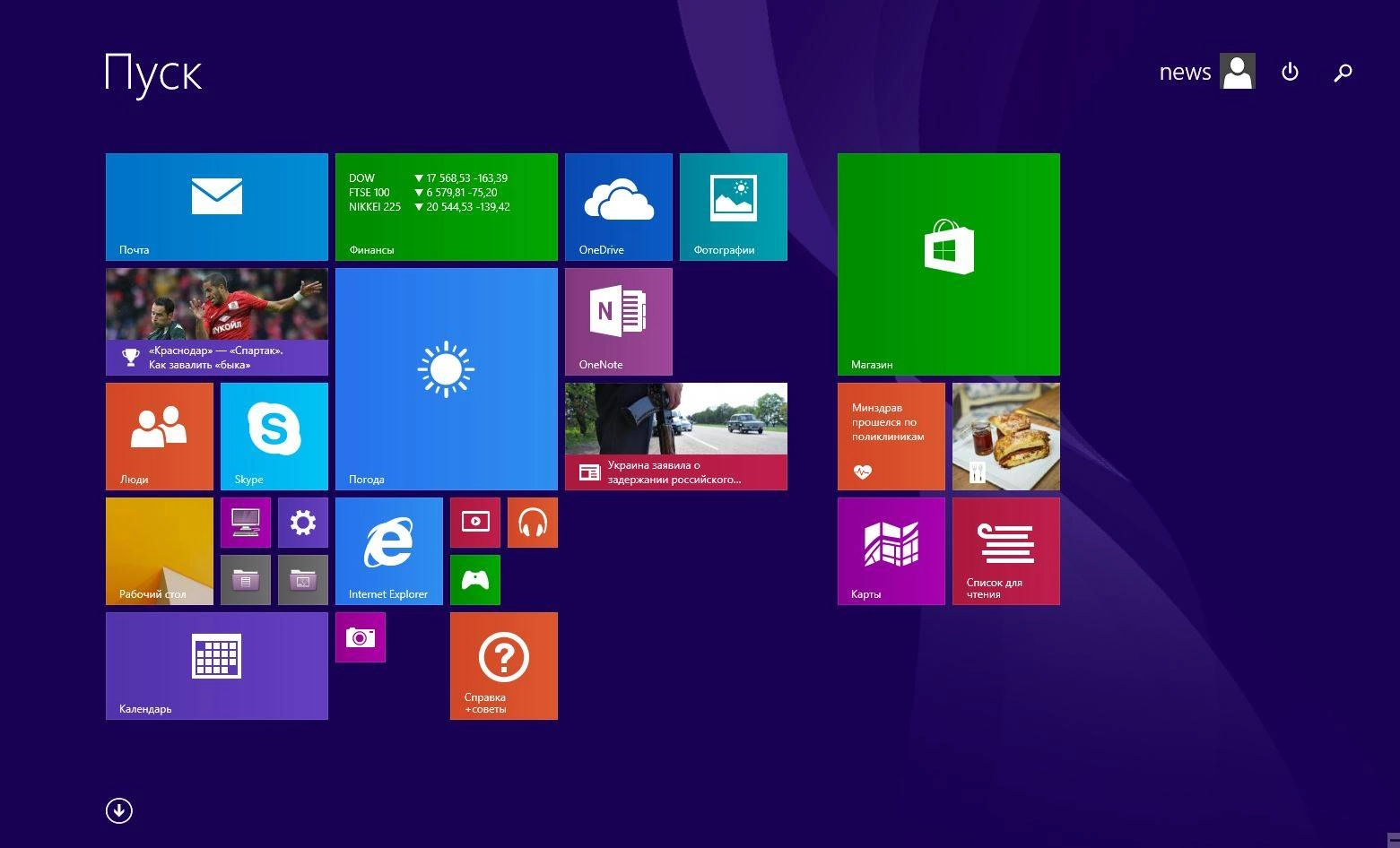Open the Люди people tile
Viewport: 1400px width, 848px height.
[160, 437]
